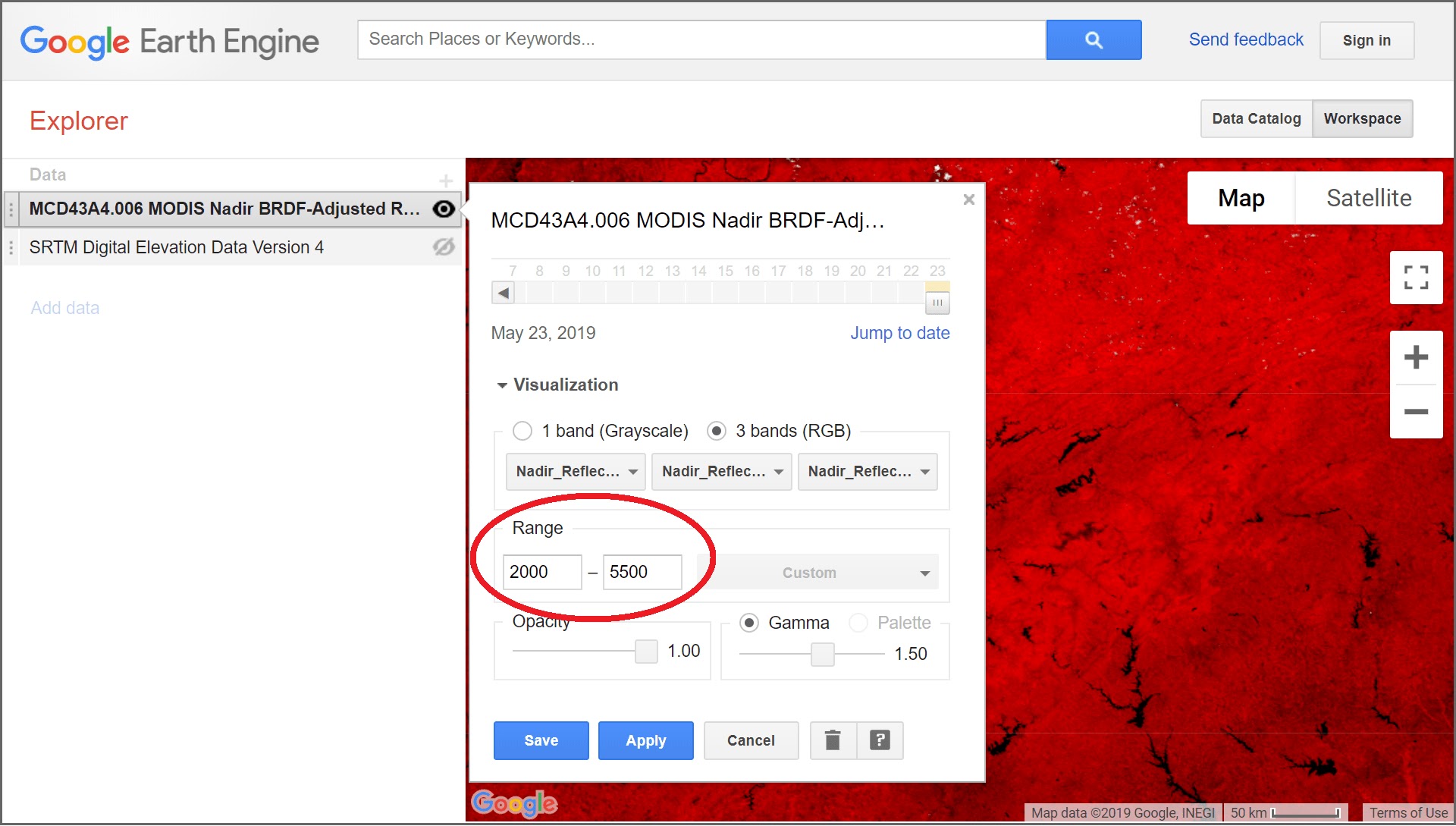Switch to Map view

(x=1241, y=198)
